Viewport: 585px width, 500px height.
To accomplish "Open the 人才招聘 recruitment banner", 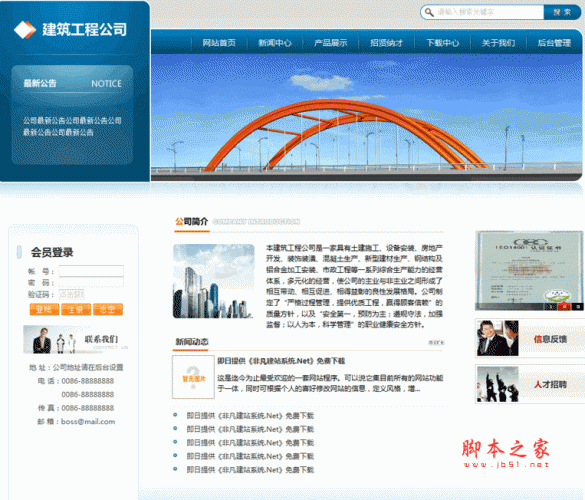I will (530, 384).
